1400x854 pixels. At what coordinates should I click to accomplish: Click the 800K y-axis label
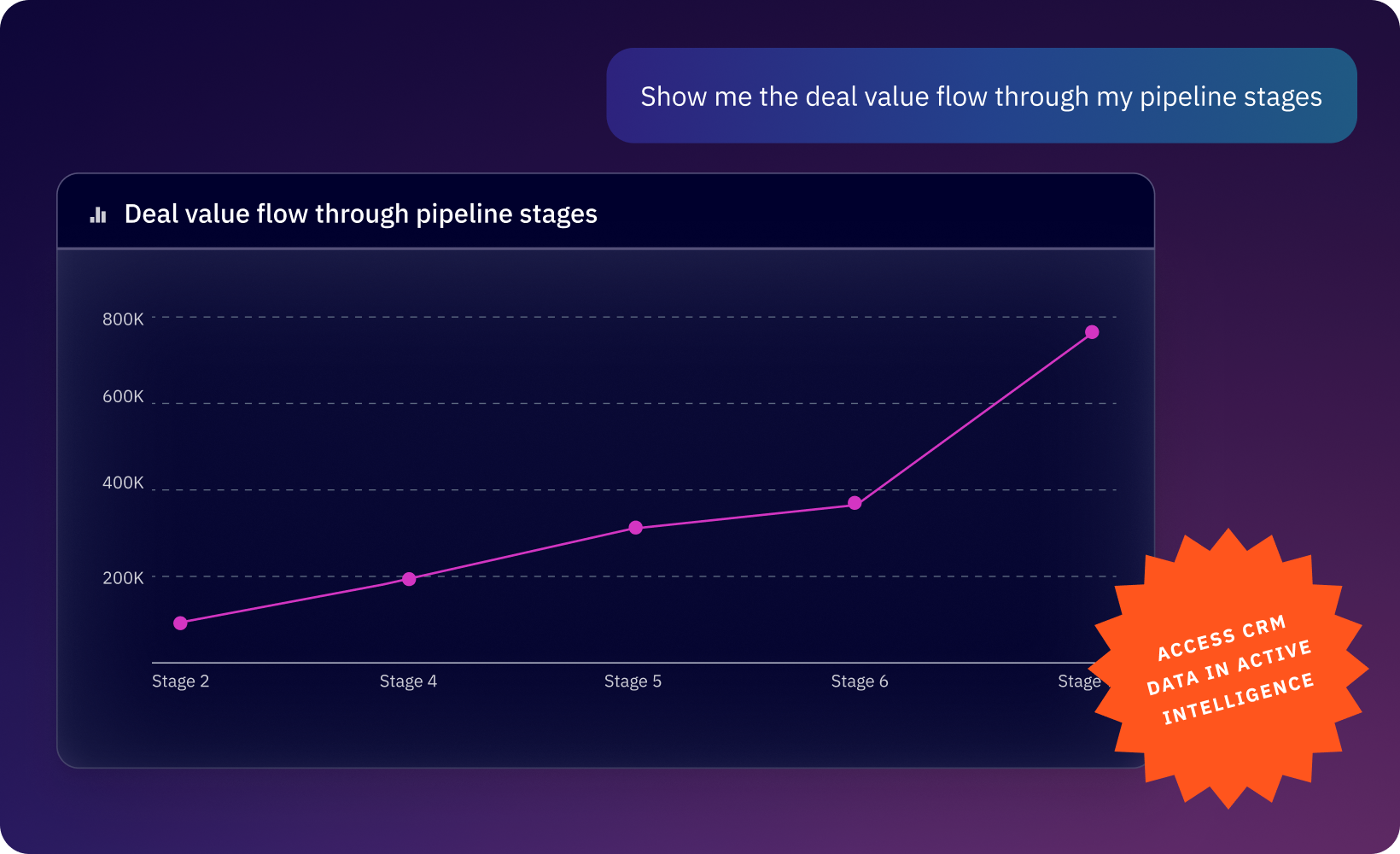click(123, 319)
